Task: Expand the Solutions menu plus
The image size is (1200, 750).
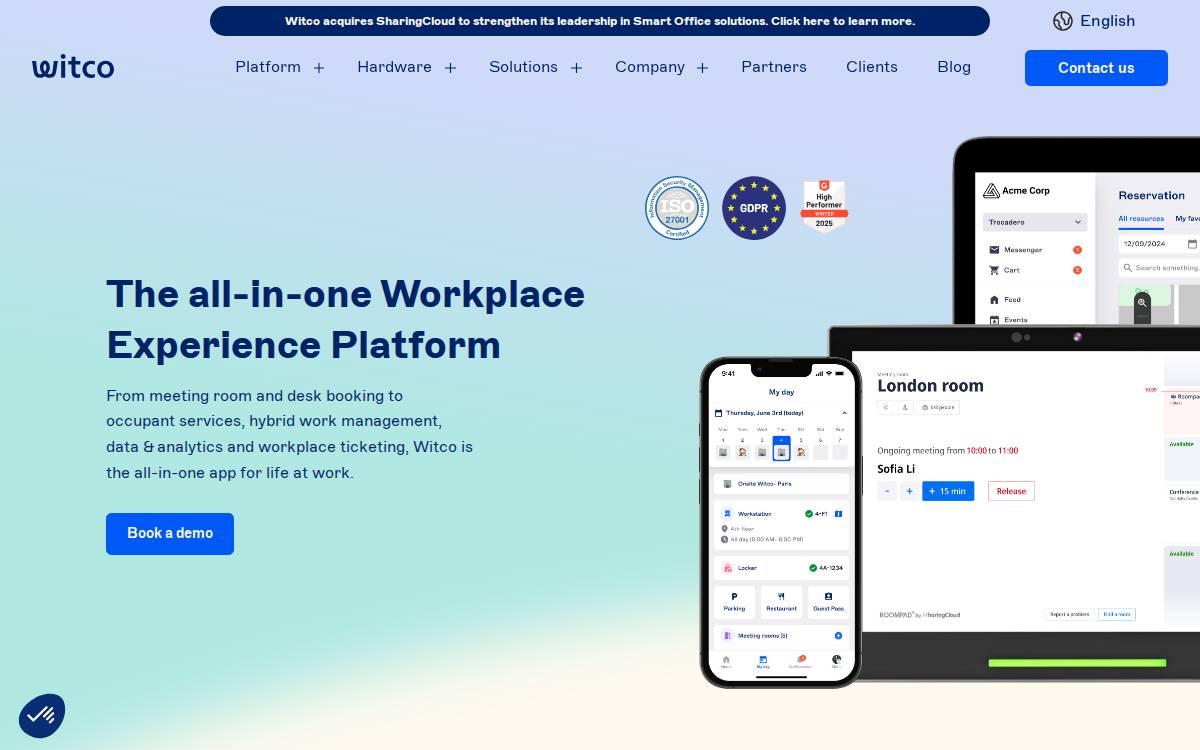Action: pos(576,68)
